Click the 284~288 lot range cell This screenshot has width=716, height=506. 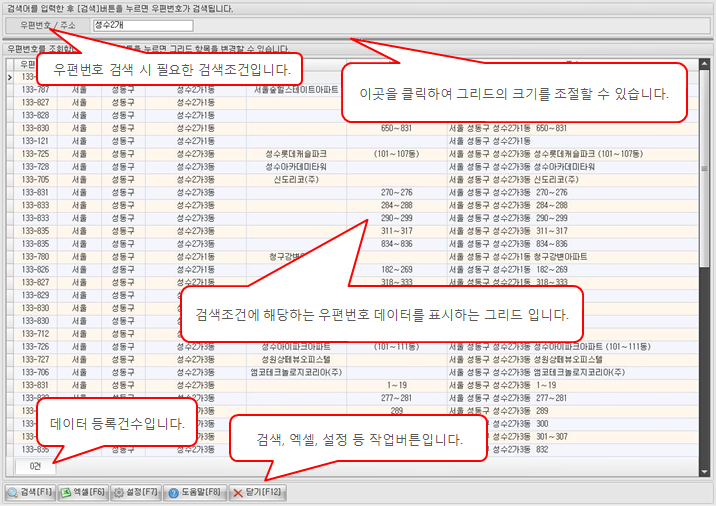(396, 205)
